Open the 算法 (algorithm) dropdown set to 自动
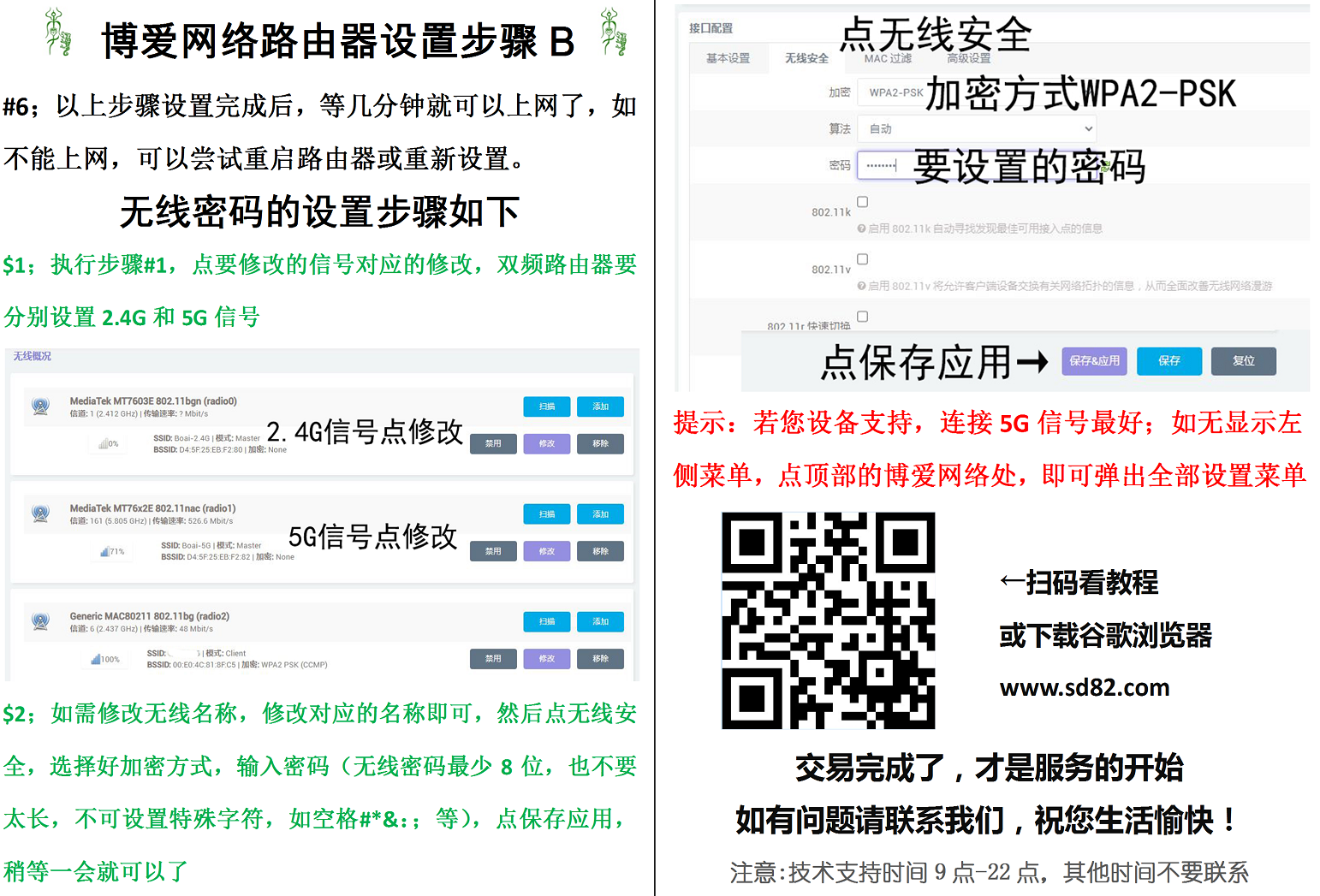 click(976, 128)
